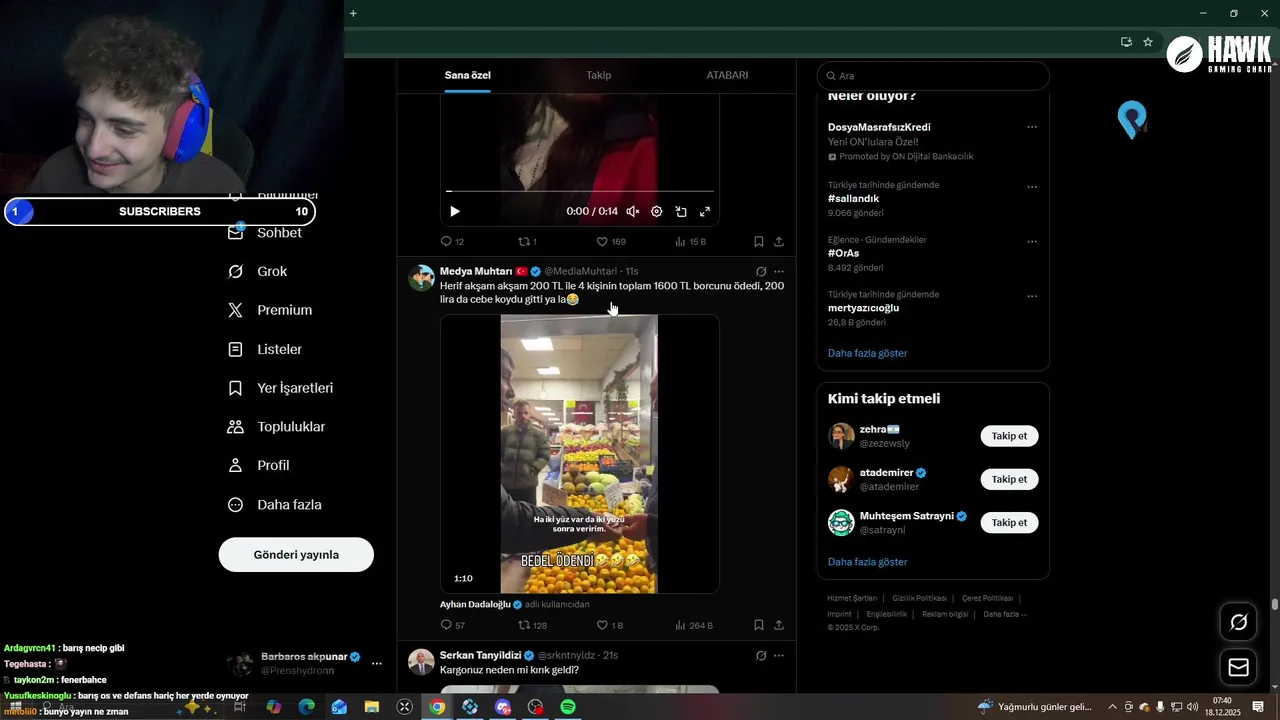1280x720 pixels.
Task: Unmute the top video's volume icon
Action: click(632, 211)
